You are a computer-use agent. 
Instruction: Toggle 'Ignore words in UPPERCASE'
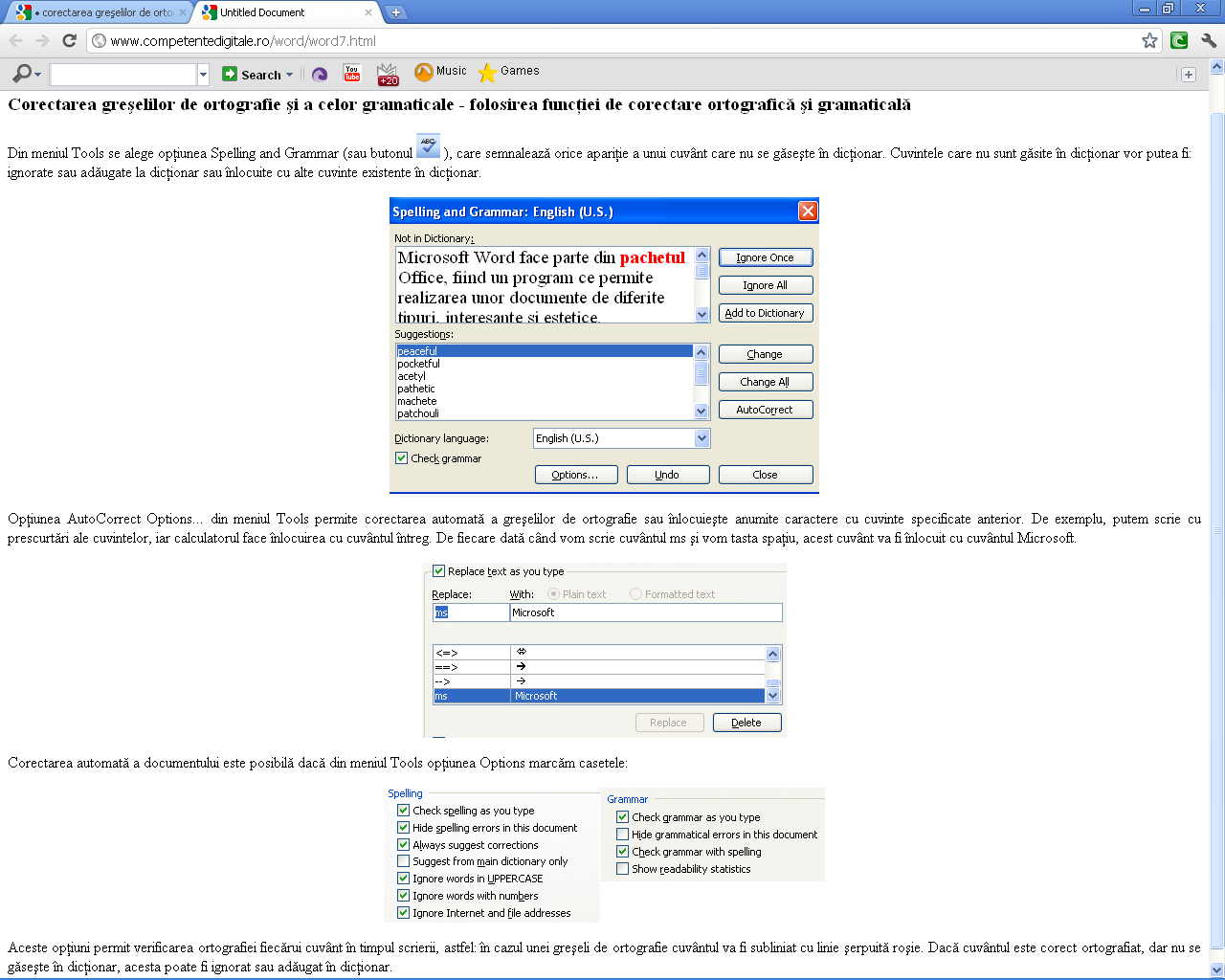pyautogui.click(x=404, y=878)
